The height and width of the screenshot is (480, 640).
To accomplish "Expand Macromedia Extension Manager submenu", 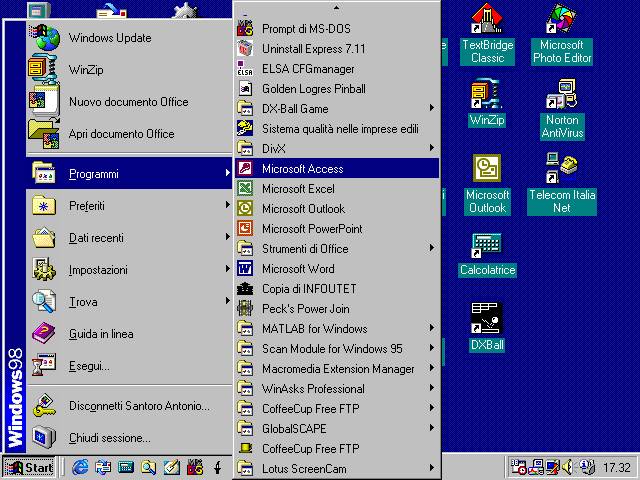I will tap(337, 369).
